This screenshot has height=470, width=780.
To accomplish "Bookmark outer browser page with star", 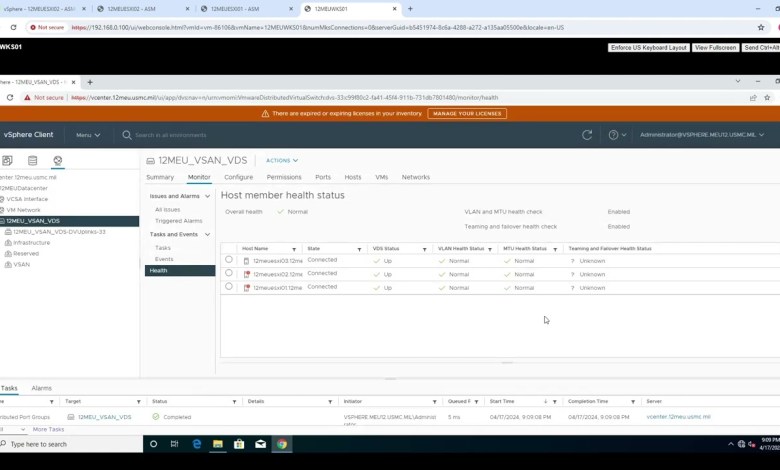I will coord(761,27).
